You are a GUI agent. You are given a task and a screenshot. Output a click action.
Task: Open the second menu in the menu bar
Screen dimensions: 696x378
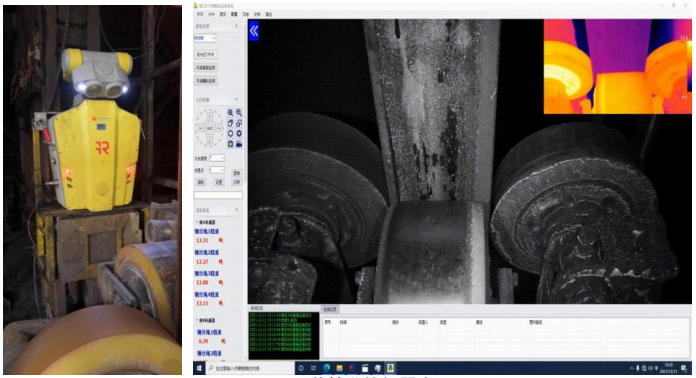point(211,14)
